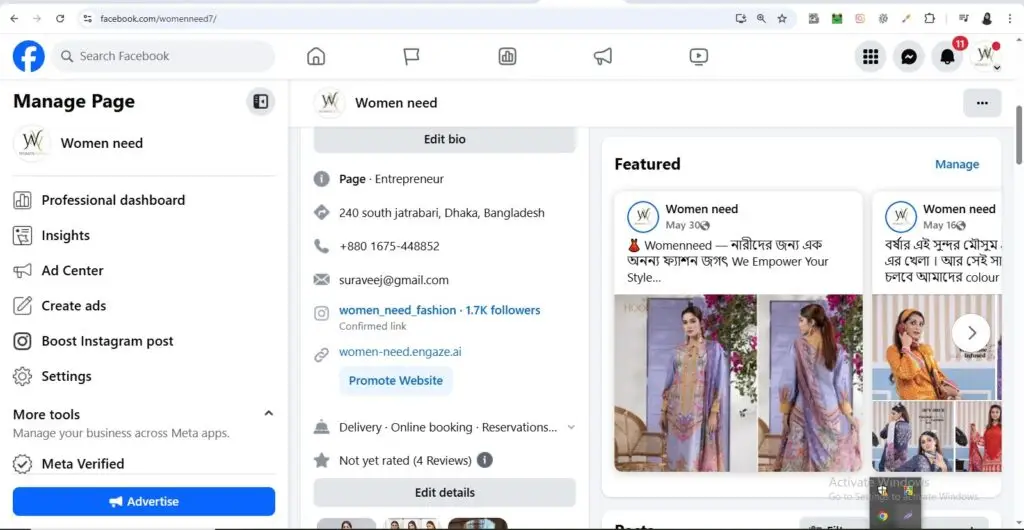This screenshot has height=530, width=1024.
Task: Open the Chrome profile avatar
Action: pyautogui.click(x=987, y=19)
